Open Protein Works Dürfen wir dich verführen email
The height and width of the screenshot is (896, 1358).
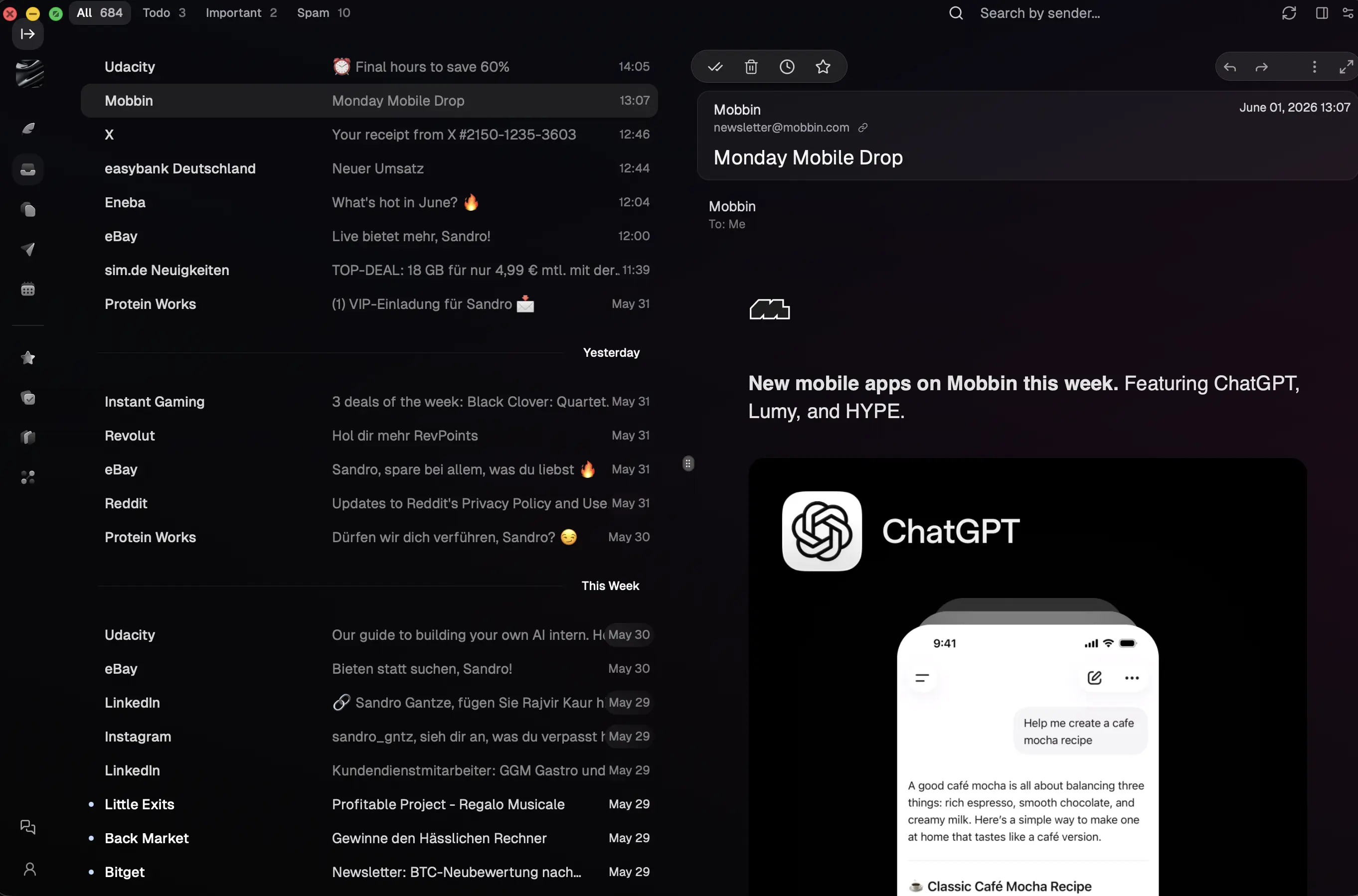[369, 537]
